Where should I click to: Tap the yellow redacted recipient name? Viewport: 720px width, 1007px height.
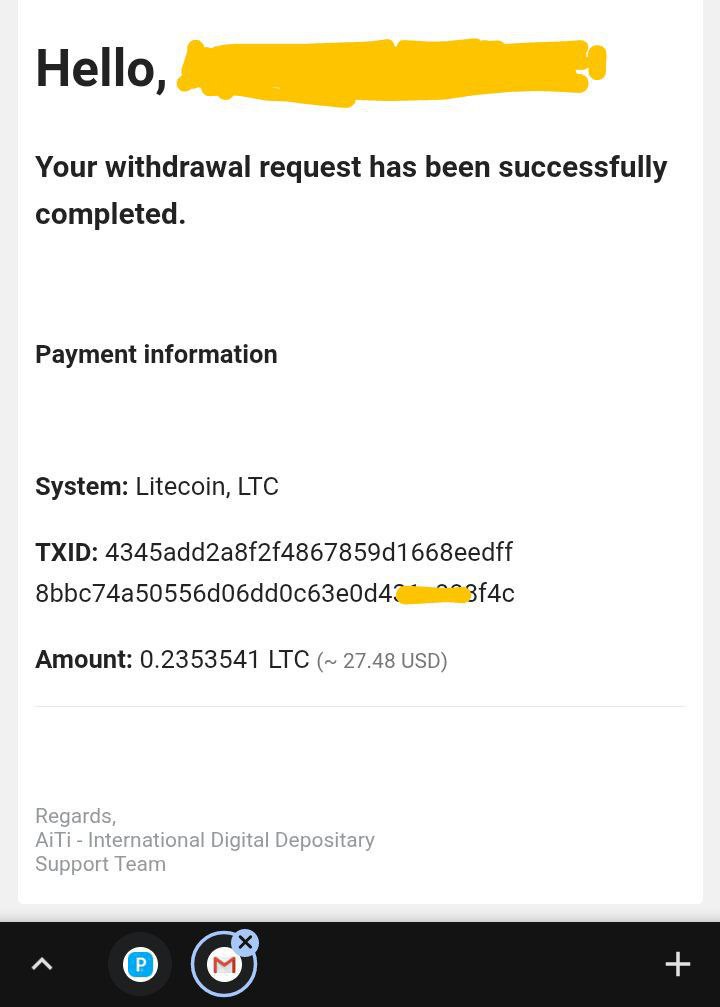click(391, 71)
